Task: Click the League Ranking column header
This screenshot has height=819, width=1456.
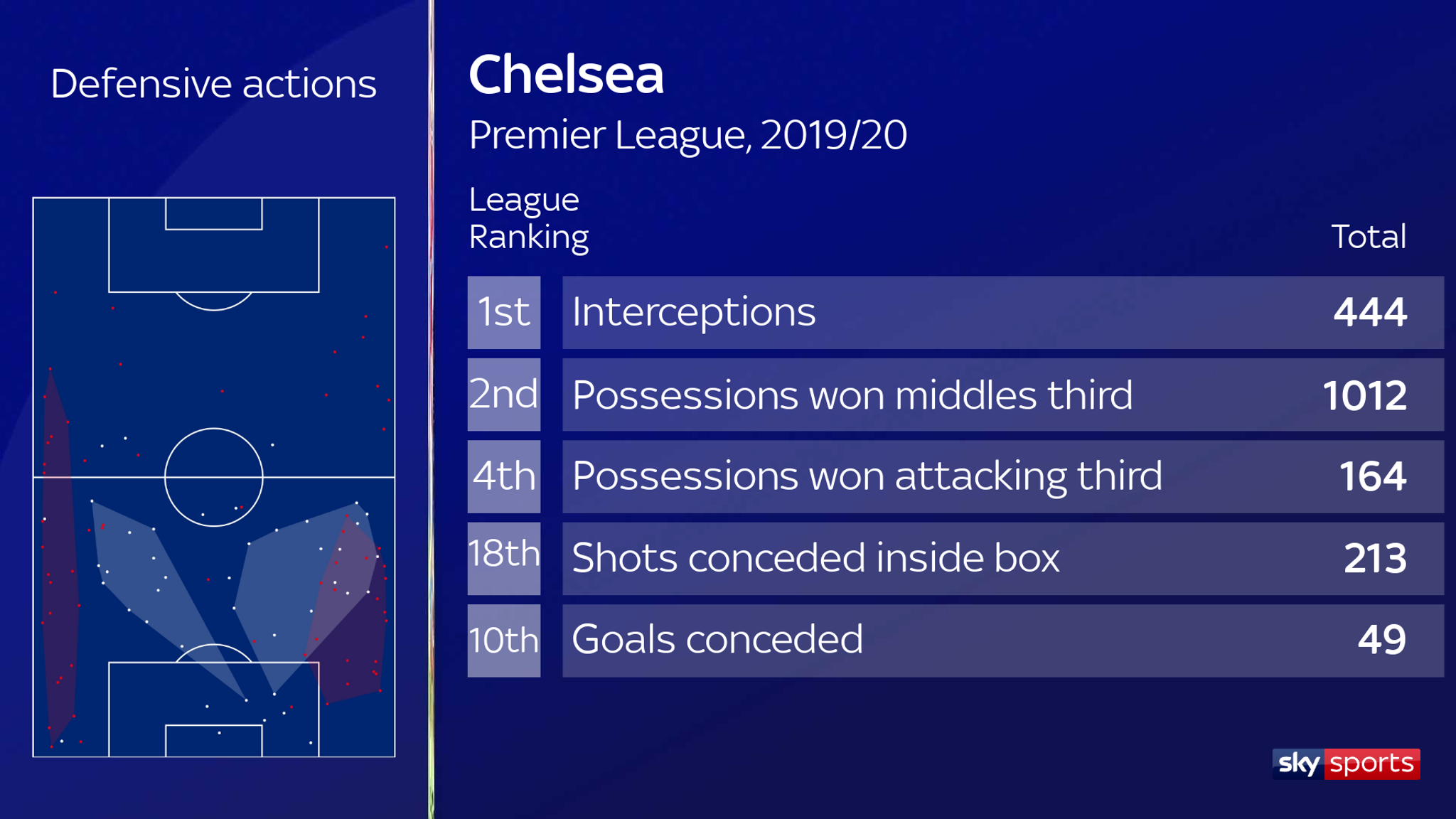Action: [x=528, y=218]
